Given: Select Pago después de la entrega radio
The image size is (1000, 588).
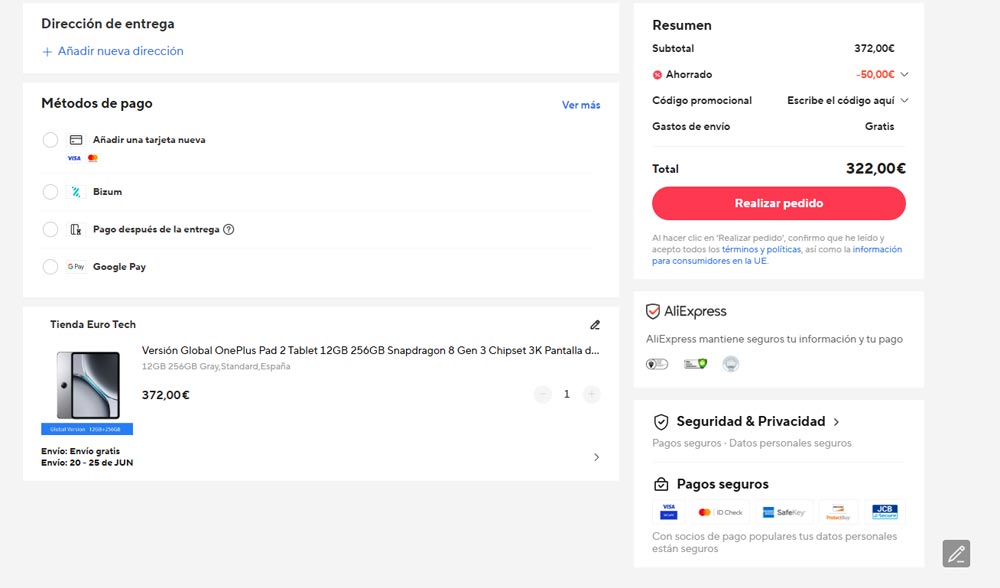Looking at the screenshot, I should click(x=50, y=230).
